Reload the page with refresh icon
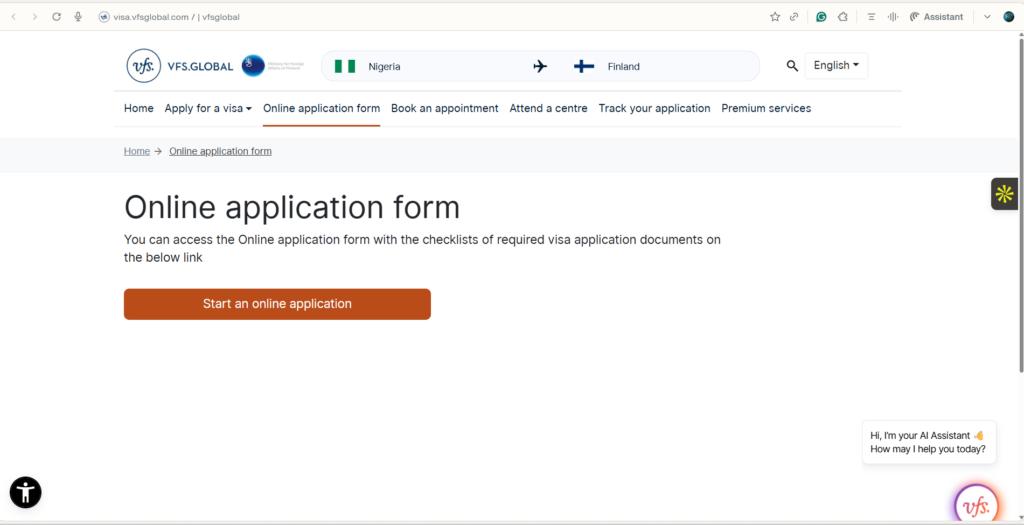 coord(56,17)
